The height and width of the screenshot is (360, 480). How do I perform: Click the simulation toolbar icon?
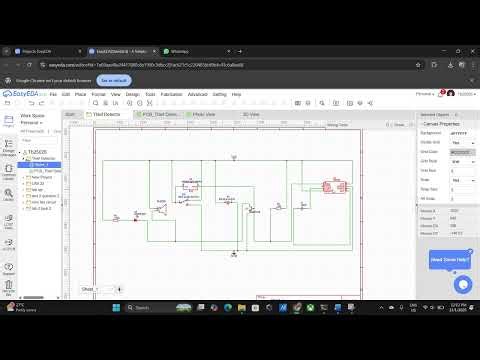click(308, 103)
